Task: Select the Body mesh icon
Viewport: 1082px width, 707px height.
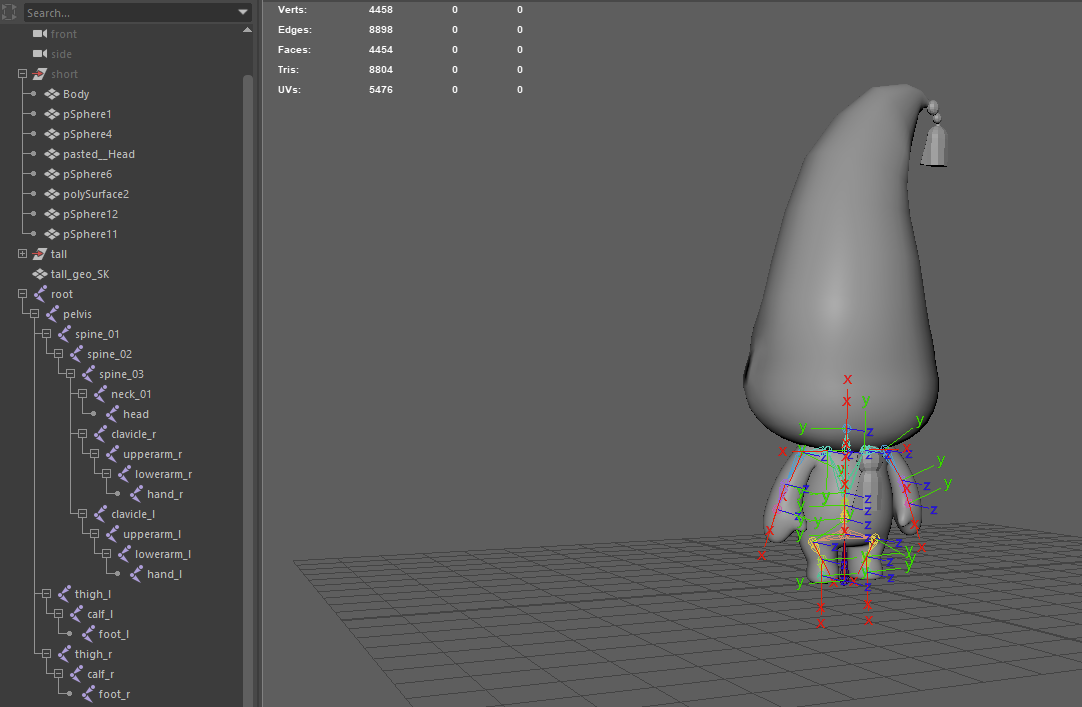Action: tap(52, 94)
